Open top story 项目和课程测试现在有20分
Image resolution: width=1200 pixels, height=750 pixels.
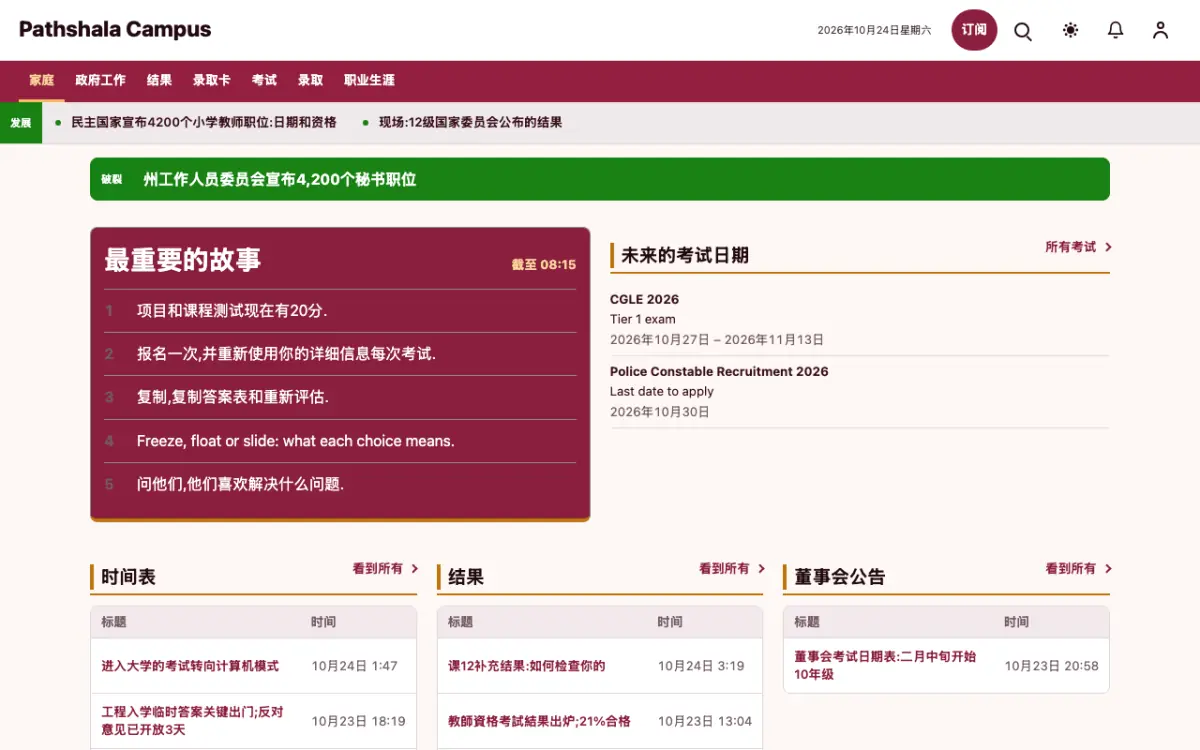click(x=232, y=311)
